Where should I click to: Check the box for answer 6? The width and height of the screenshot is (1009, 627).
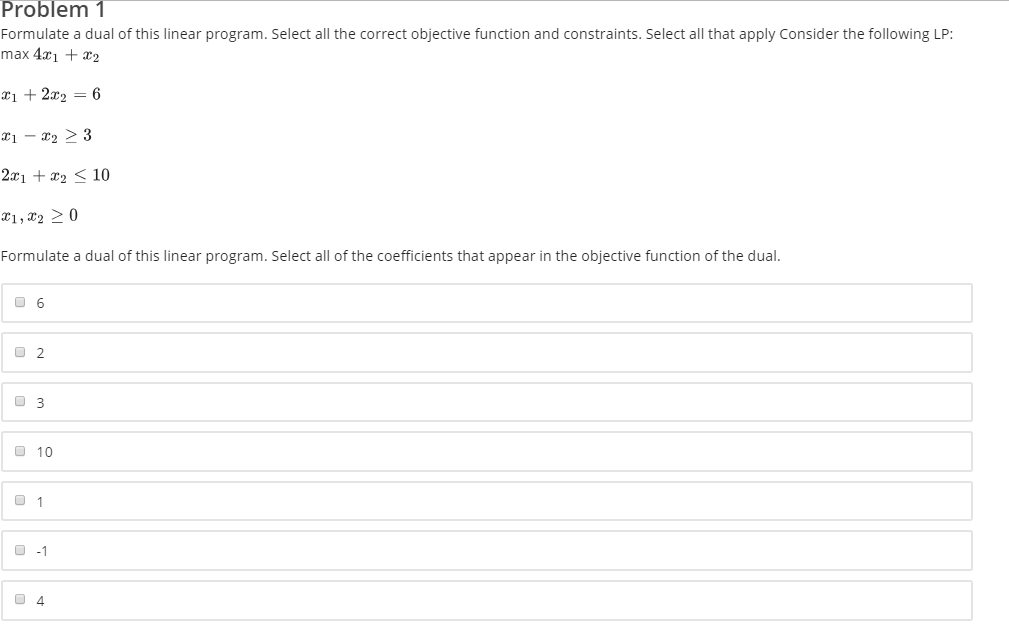coord(20,302)
